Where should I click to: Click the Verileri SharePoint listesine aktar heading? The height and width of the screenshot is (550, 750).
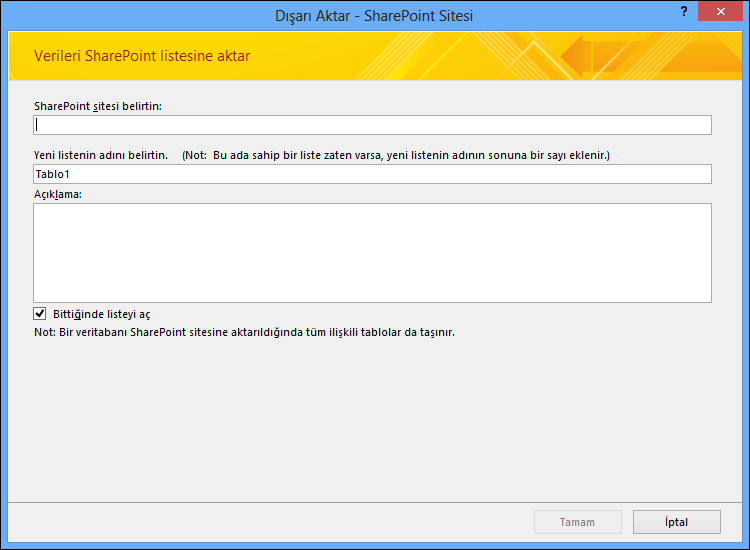tap(142, 56)
